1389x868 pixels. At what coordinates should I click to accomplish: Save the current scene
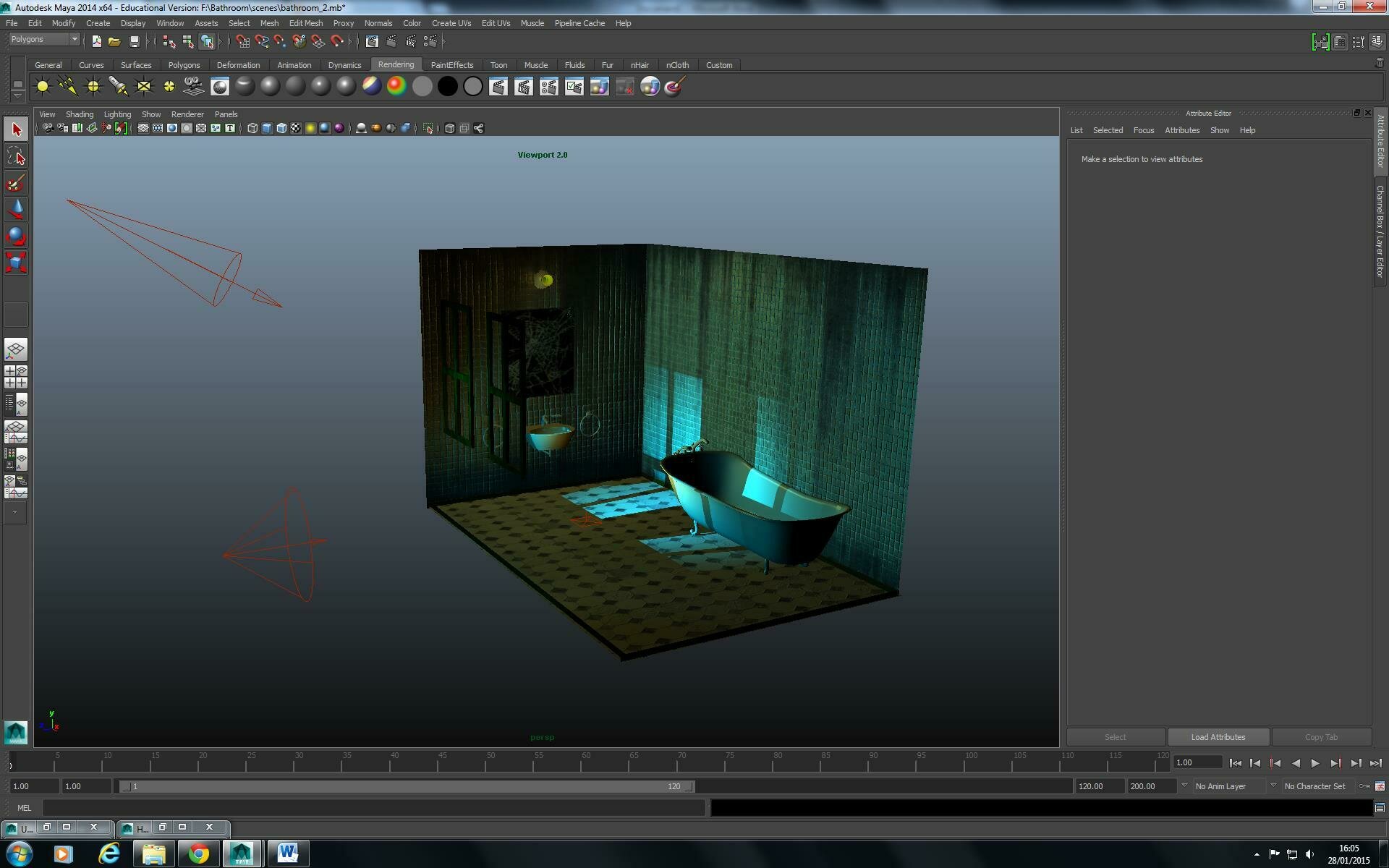[x=134, y=41]
